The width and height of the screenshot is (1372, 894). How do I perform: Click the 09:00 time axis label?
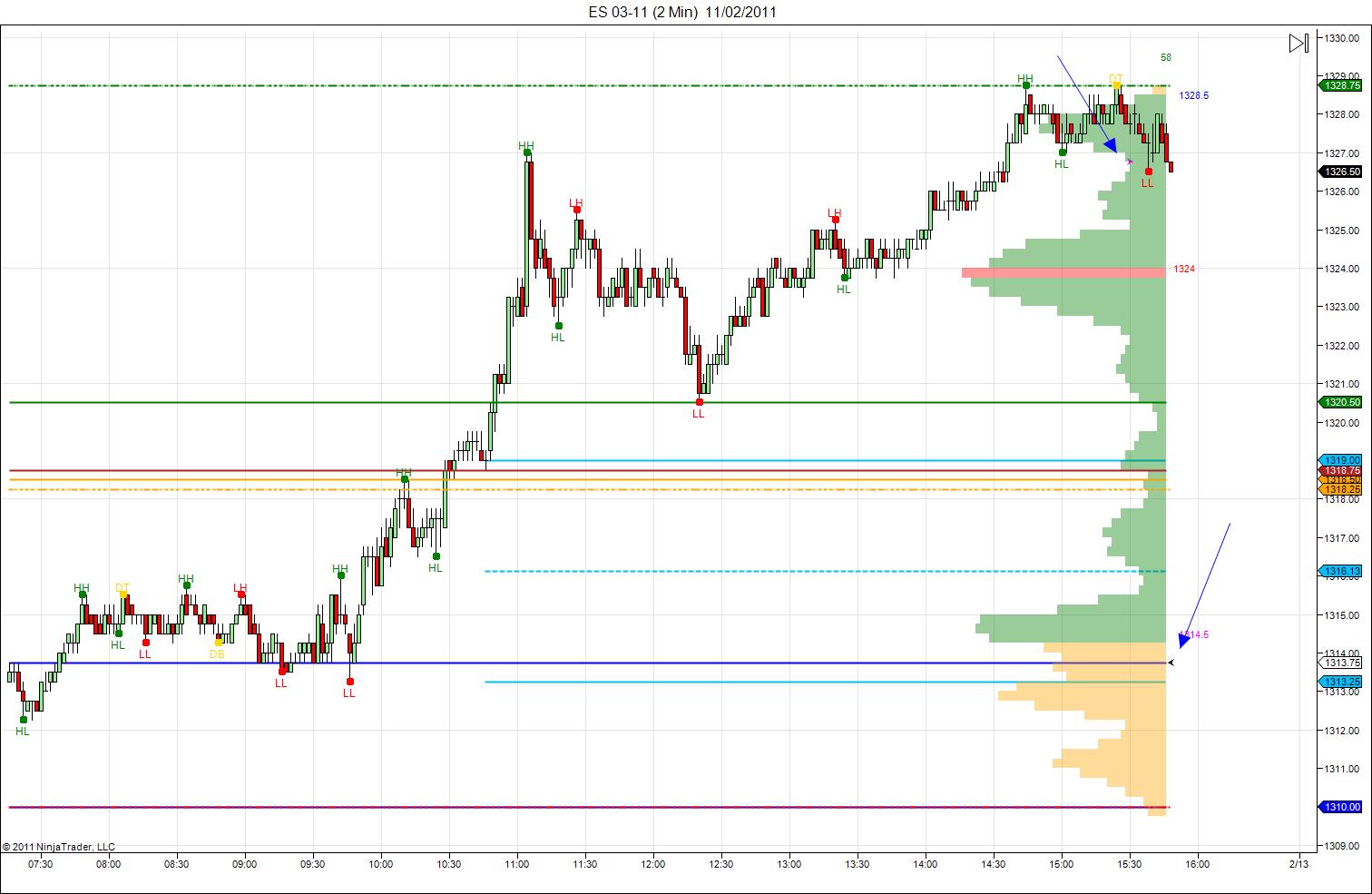tap(245, 864)
